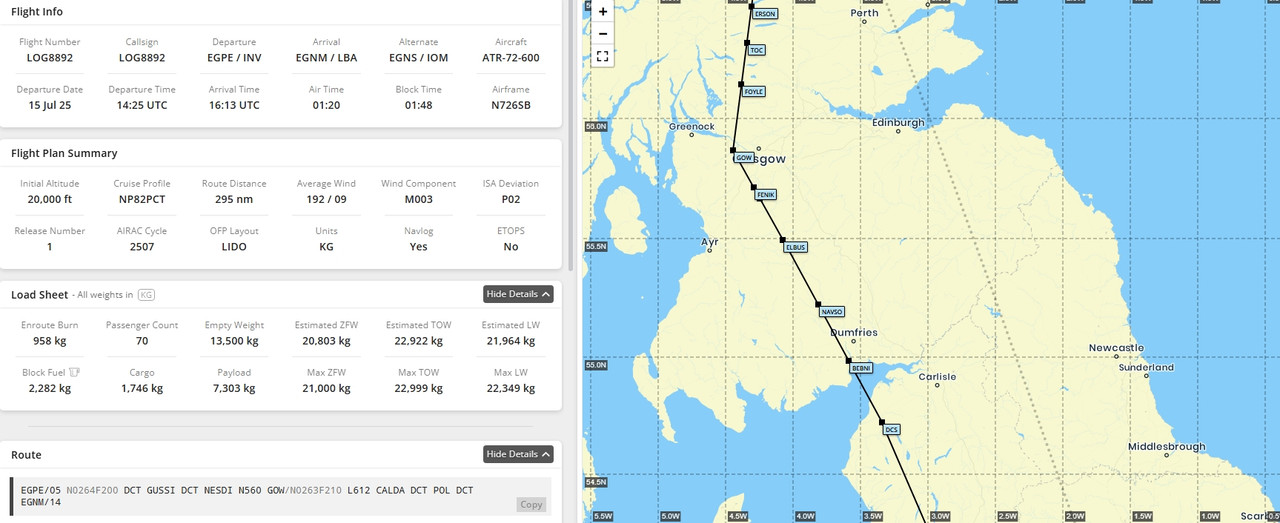1280x523 pixels.
Task: Click the block time 01:48 value
Action: click(x=418, y=105)
